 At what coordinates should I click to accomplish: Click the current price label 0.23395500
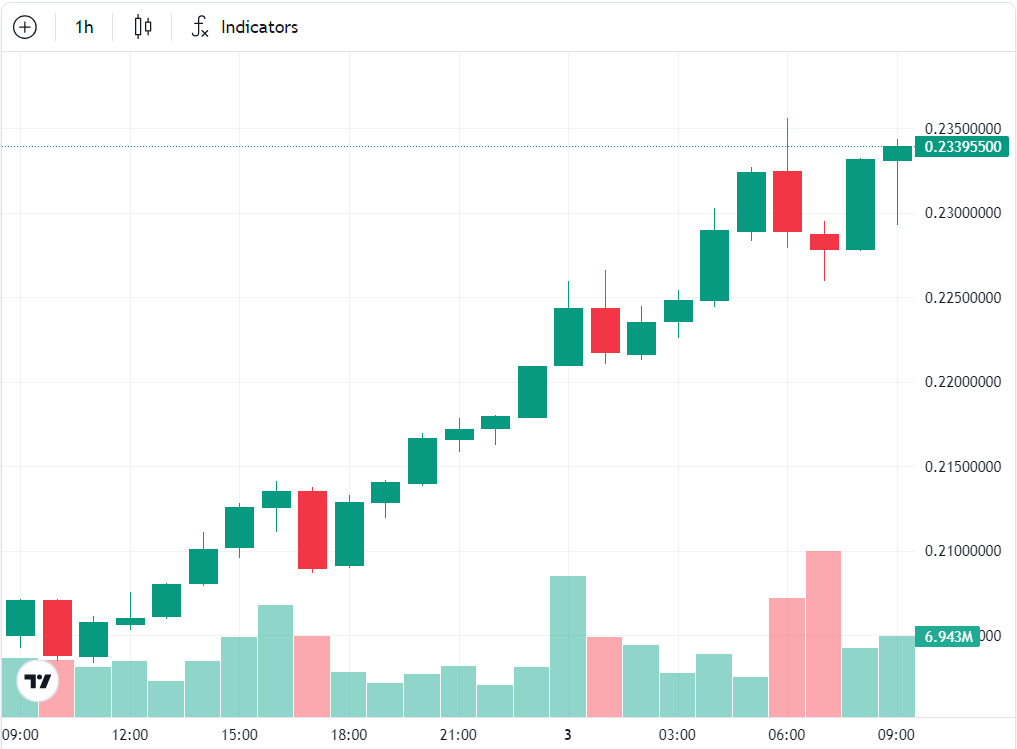[x=963, y=147]
